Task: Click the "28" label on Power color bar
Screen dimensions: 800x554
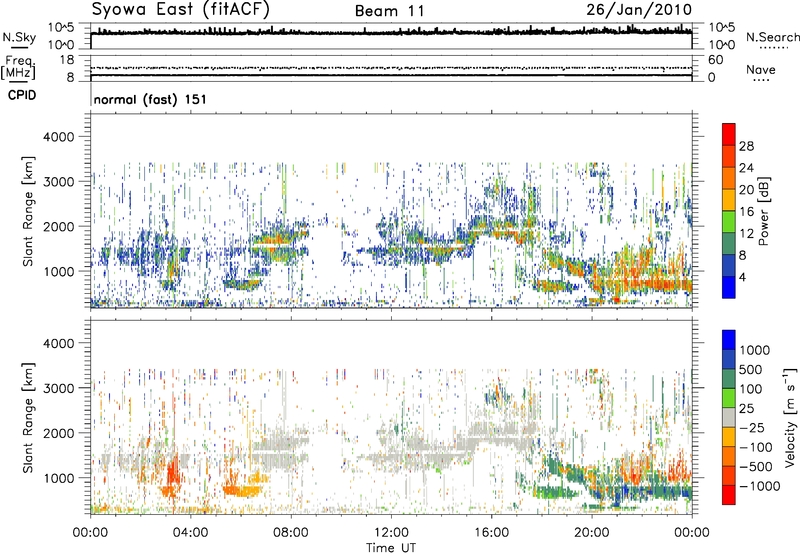Action: click(x=746, y=146)
